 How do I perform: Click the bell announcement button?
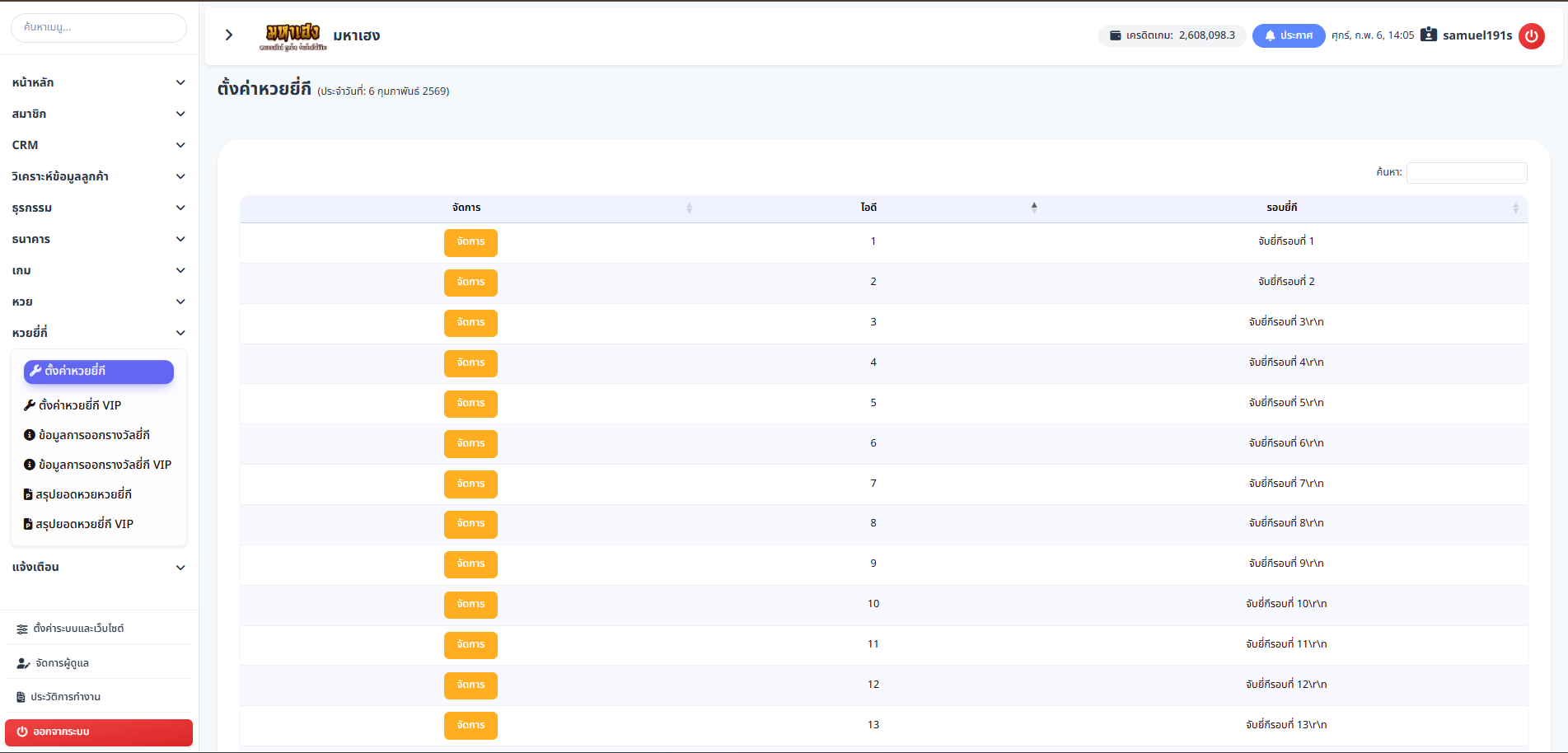tap(1288, 35)
